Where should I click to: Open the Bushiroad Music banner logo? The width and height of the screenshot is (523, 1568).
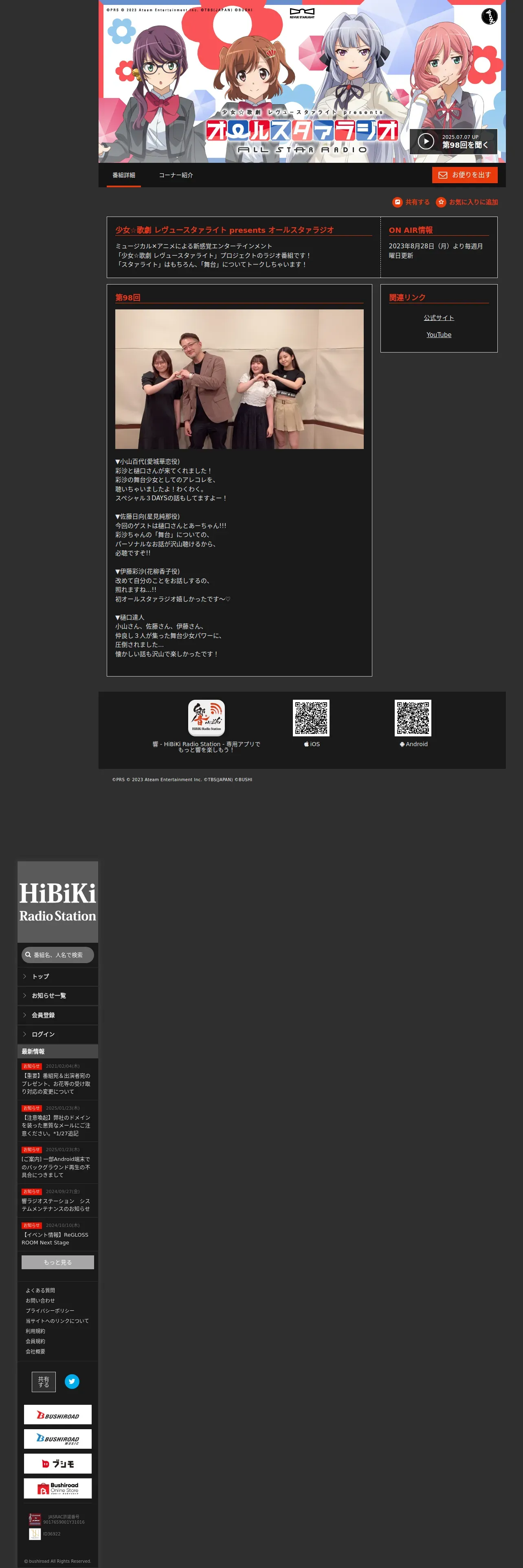pos(58,1439)
